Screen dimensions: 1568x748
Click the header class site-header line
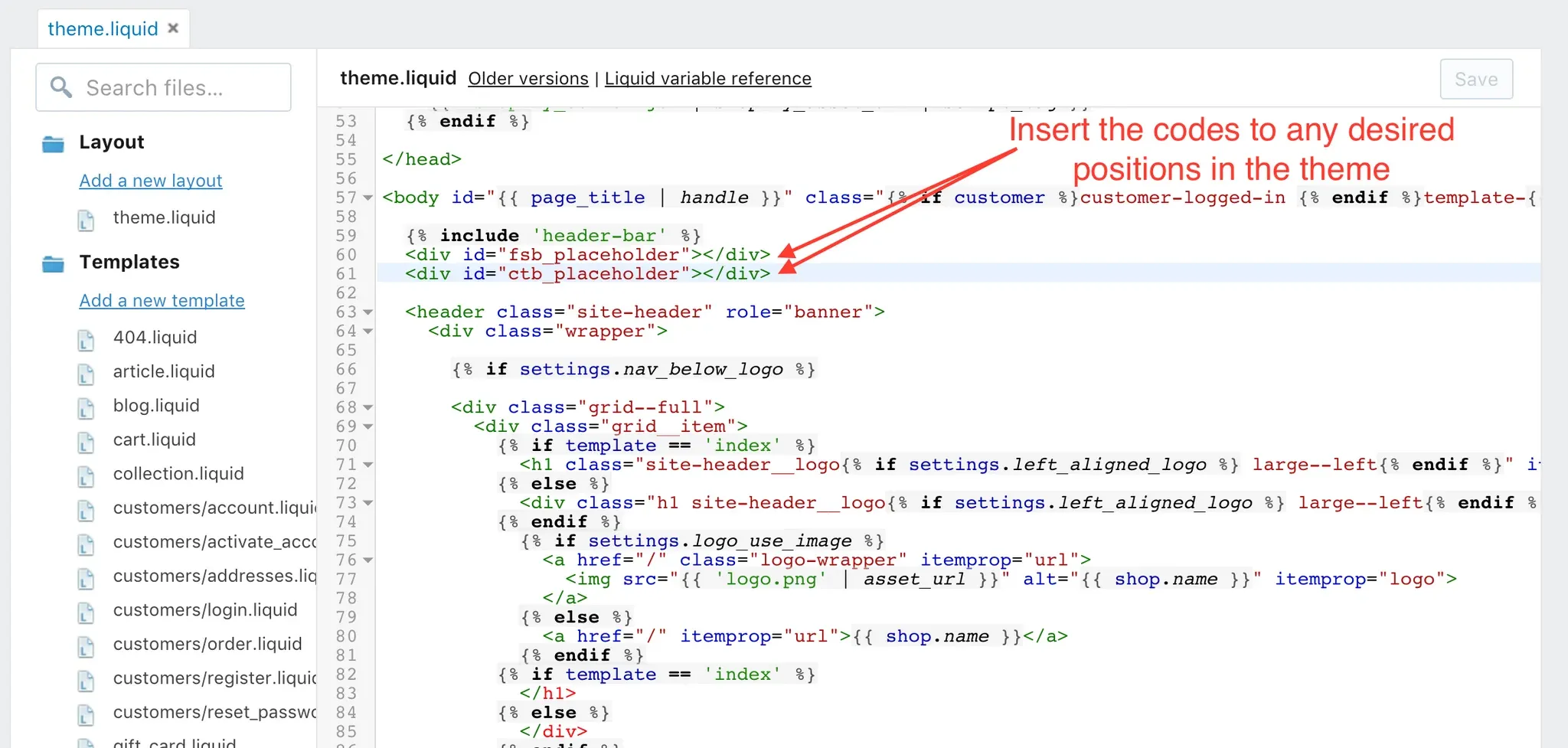[645, 312]
